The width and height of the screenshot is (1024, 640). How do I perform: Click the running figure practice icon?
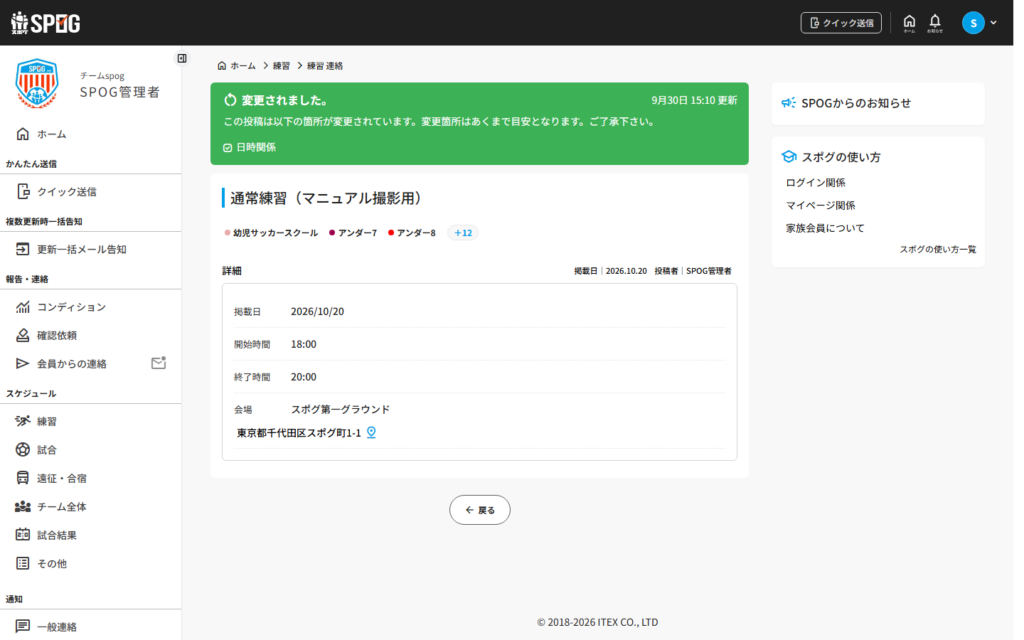click(x=23, y=421)
